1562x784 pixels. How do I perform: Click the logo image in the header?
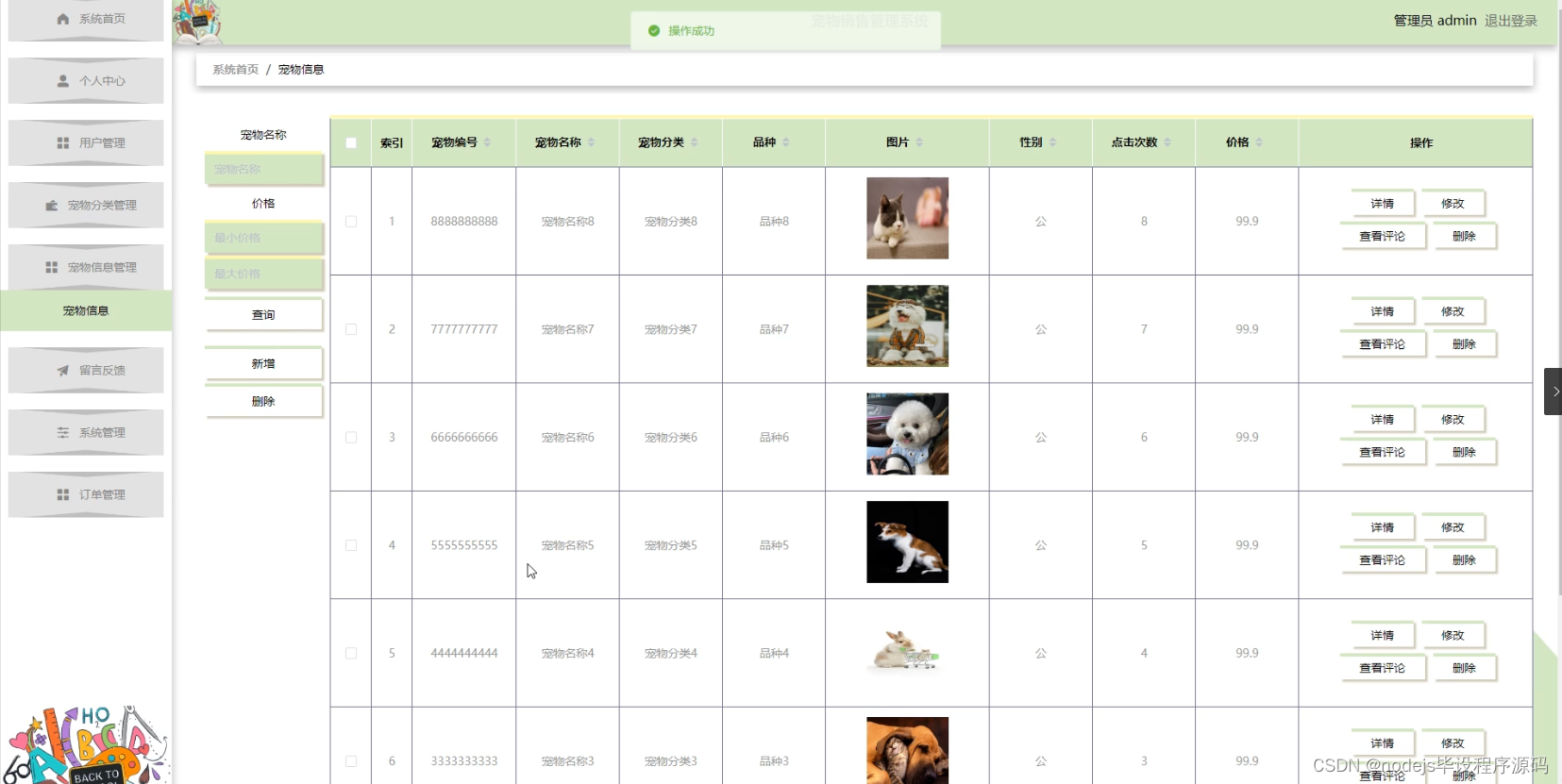[x=197, y=22]
